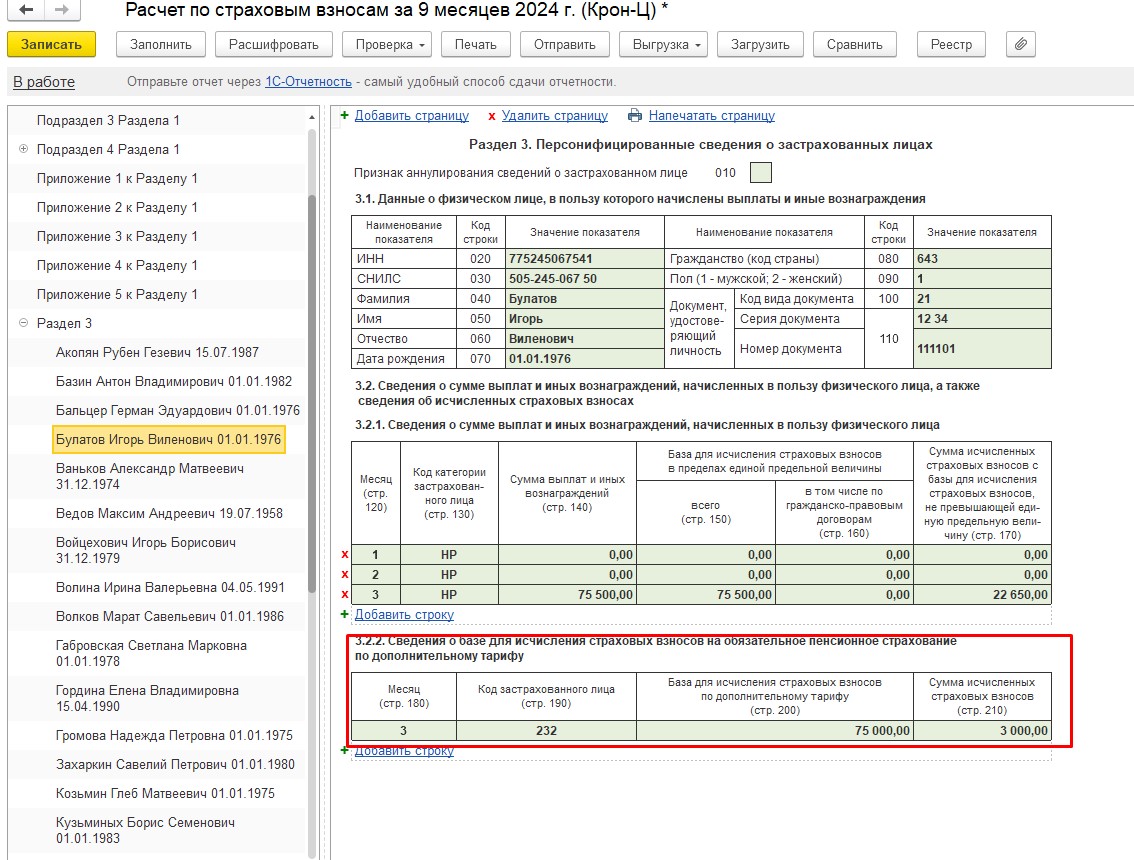Viewport: 1134px width, 860px height.
Task: Collapse the Раздел 3 tree node
Action: coord(23,323)
